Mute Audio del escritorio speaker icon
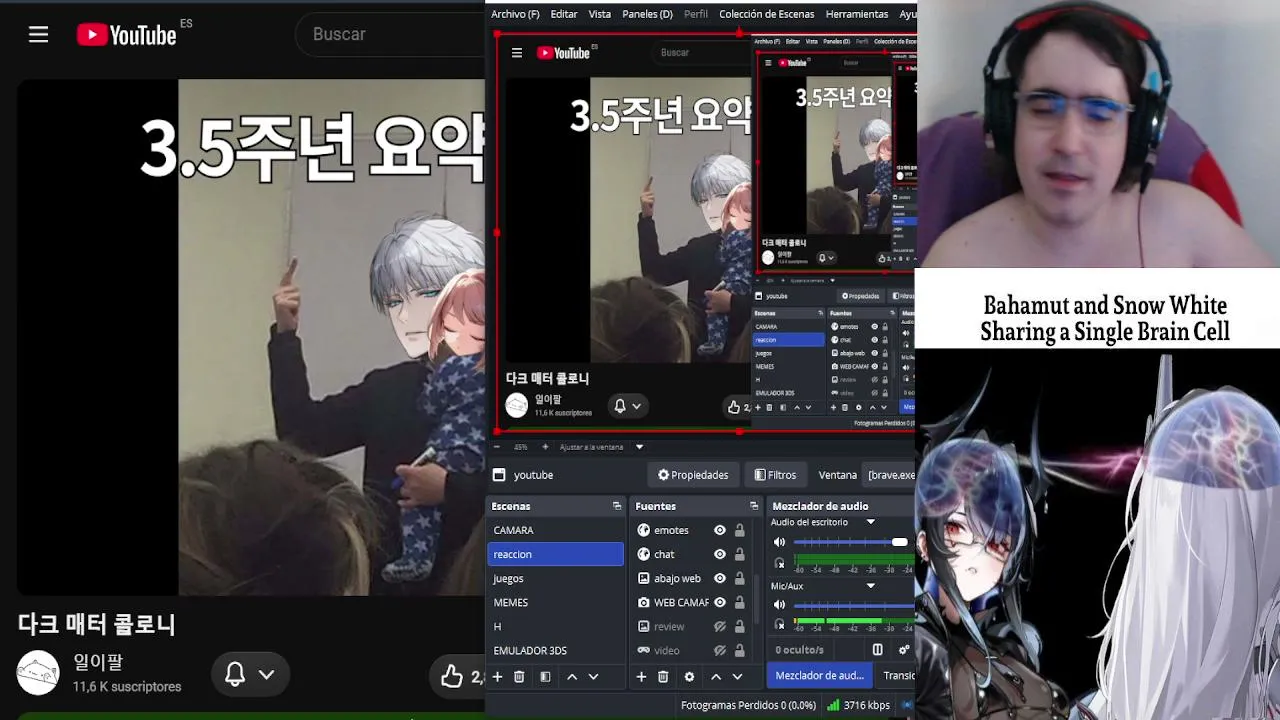The width and height of the screenshot is (1280, 720). coord(779,542)
